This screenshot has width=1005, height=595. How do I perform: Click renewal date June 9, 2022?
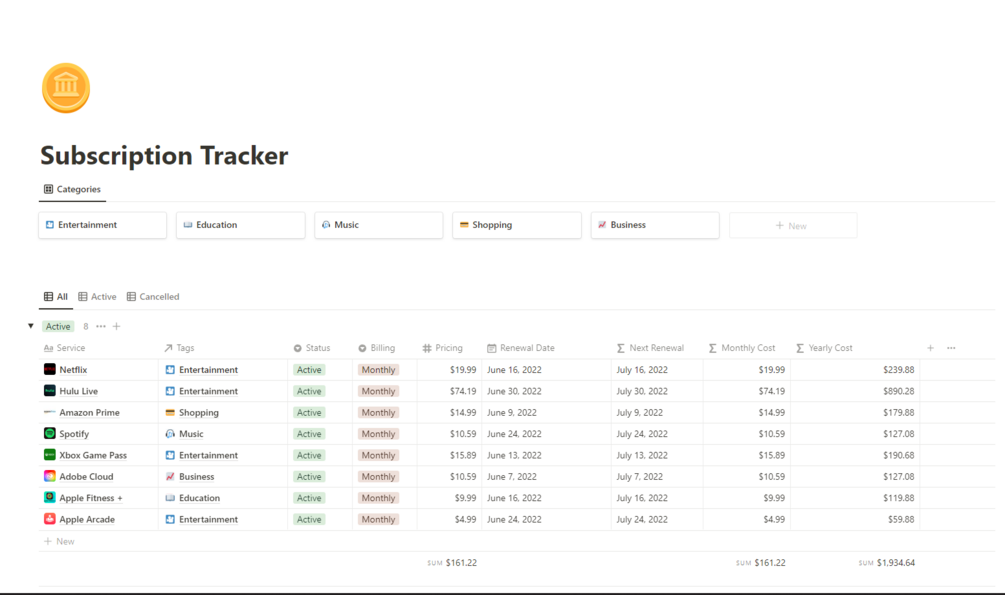[x=511, y=412]
